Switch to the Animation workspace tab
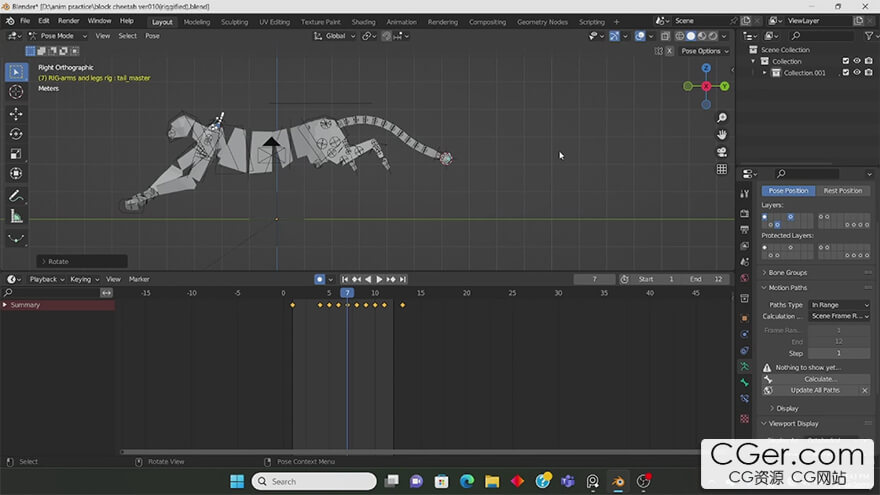Screen dimensions: 880x495 [x=401, y=22]
